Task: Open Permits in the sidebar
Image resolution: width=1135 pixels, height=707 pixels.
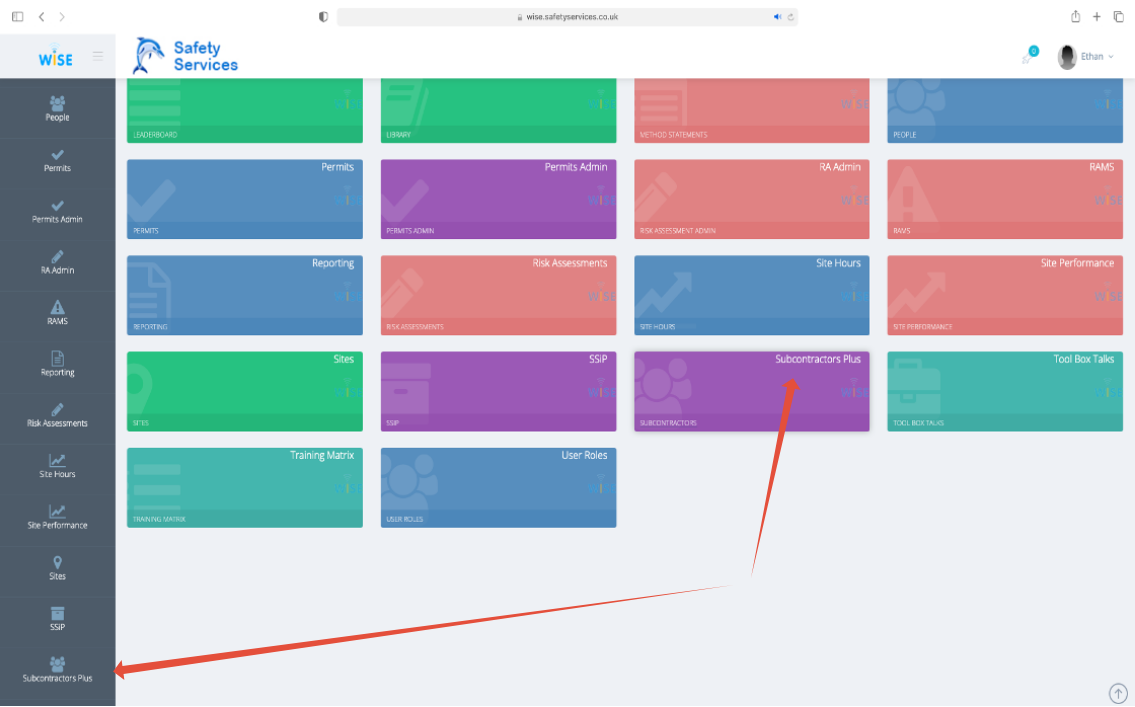Action: [x=57, y=161]
